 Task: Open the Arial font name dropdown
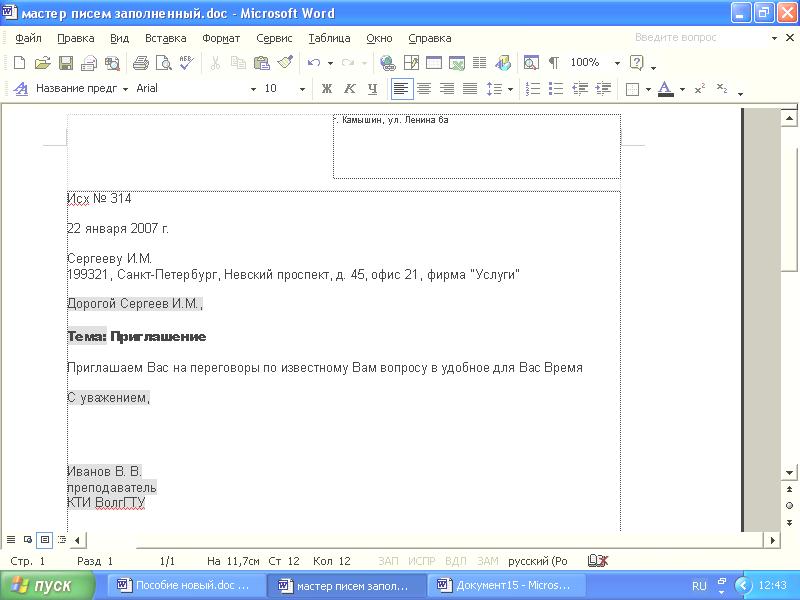click(253, 89)
